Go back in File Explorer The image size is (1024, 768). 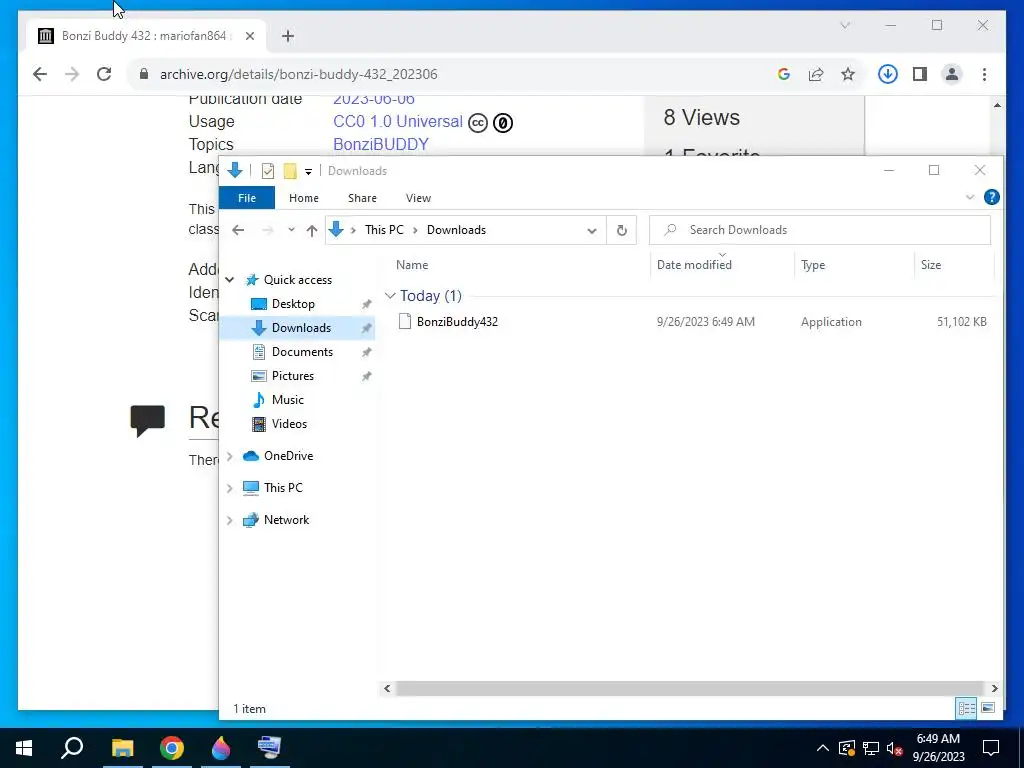click(x=238, y=230)
